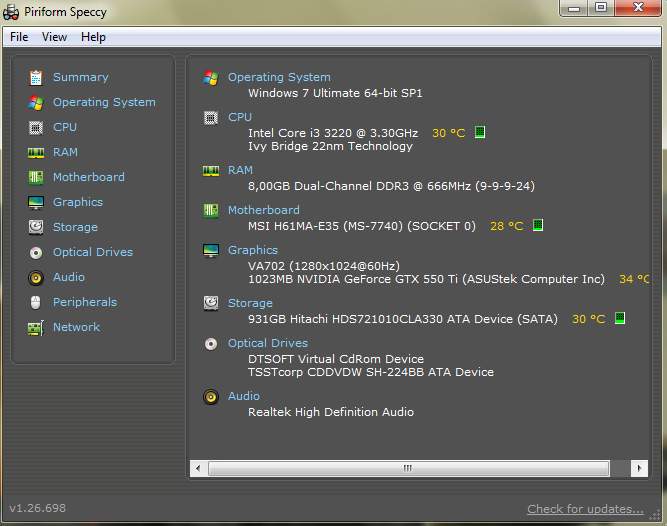Click the text Ivy Bridge 22nm Technology
Screen dimensions: 667x526
[x=331, y=146]
